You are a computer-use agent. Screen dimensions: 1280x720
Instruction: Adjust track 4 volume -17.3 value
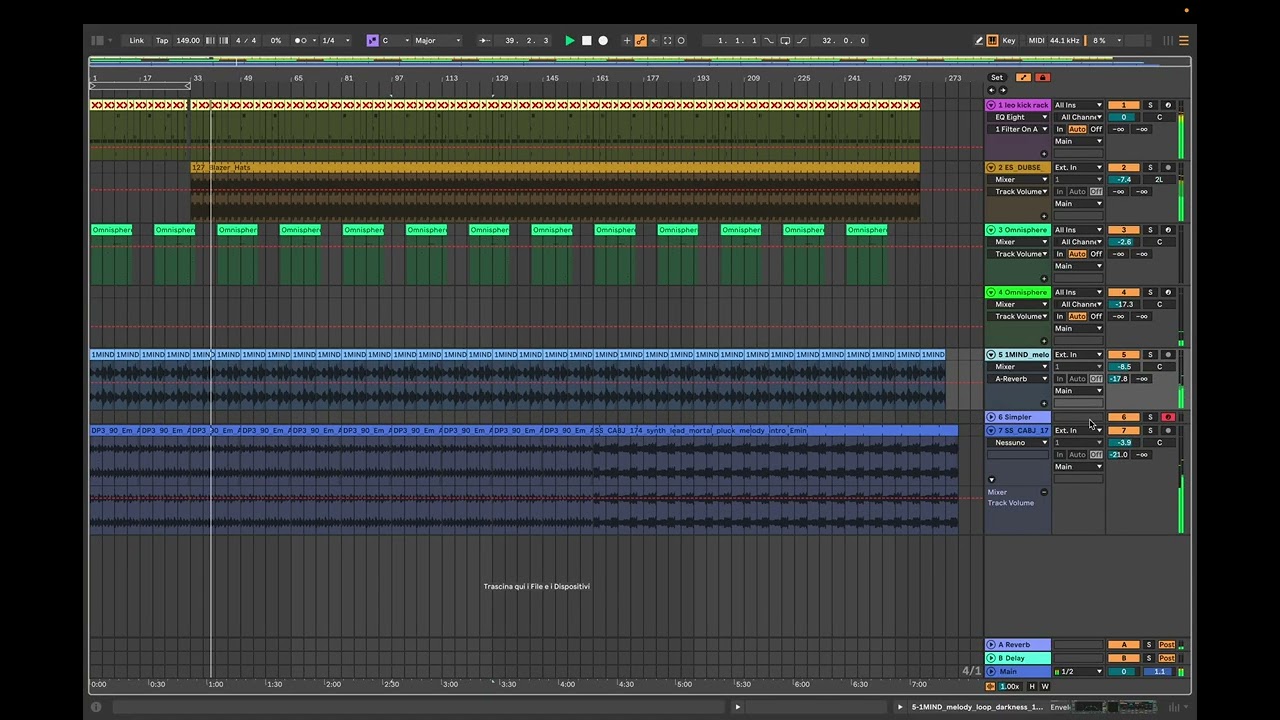point(1123,304)
